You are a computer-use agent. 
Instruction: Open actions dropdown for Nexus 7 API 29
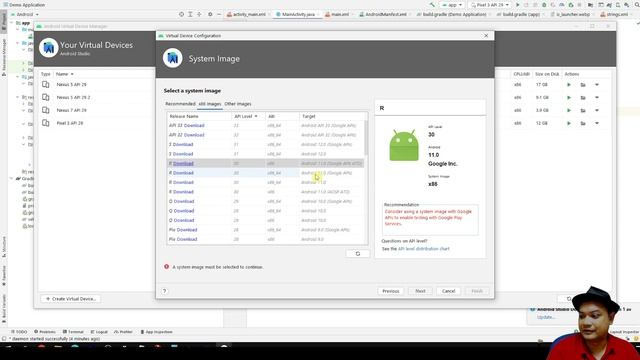[x=597, y=110]
